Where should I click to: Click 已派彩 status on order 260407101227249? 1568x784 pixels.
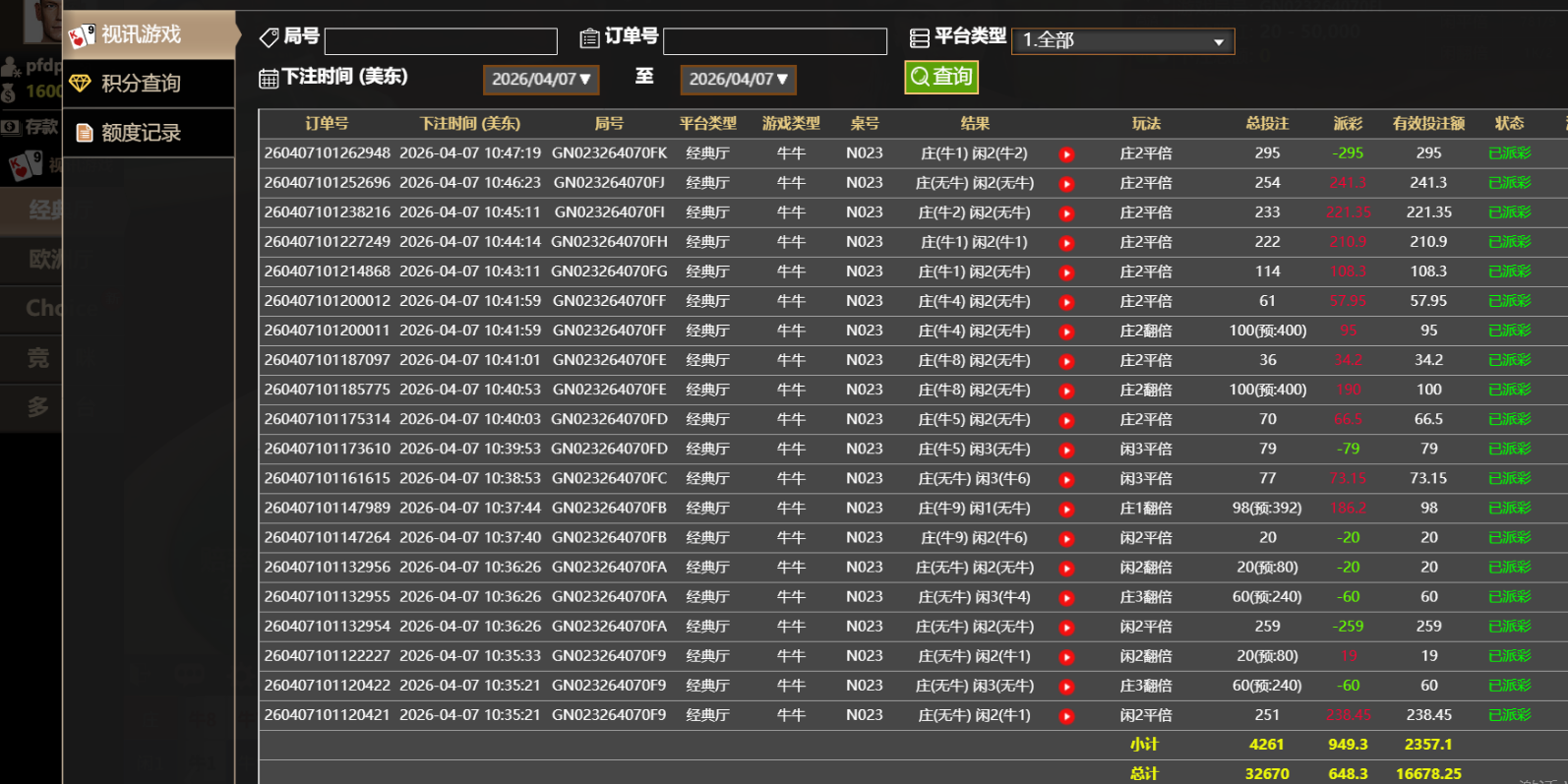click(x=1509, y=242)
